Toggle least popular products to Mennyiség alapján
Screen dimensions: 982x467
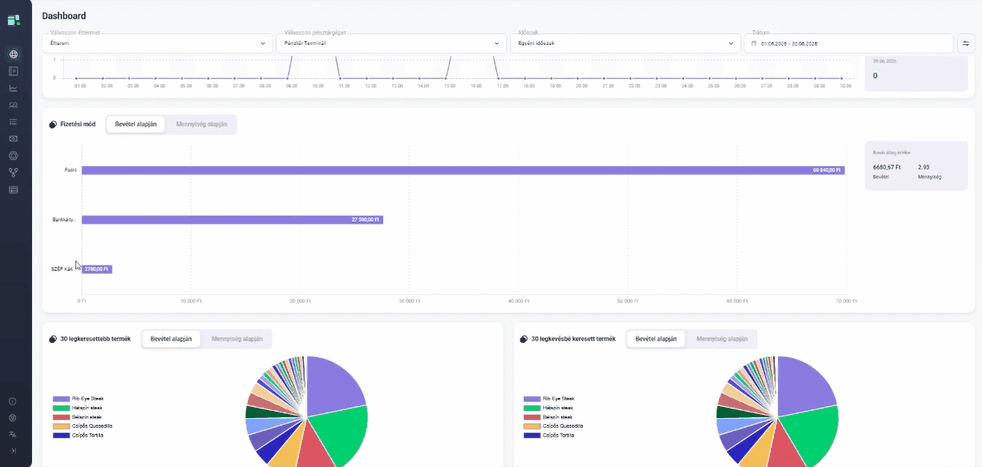point(722,339)
